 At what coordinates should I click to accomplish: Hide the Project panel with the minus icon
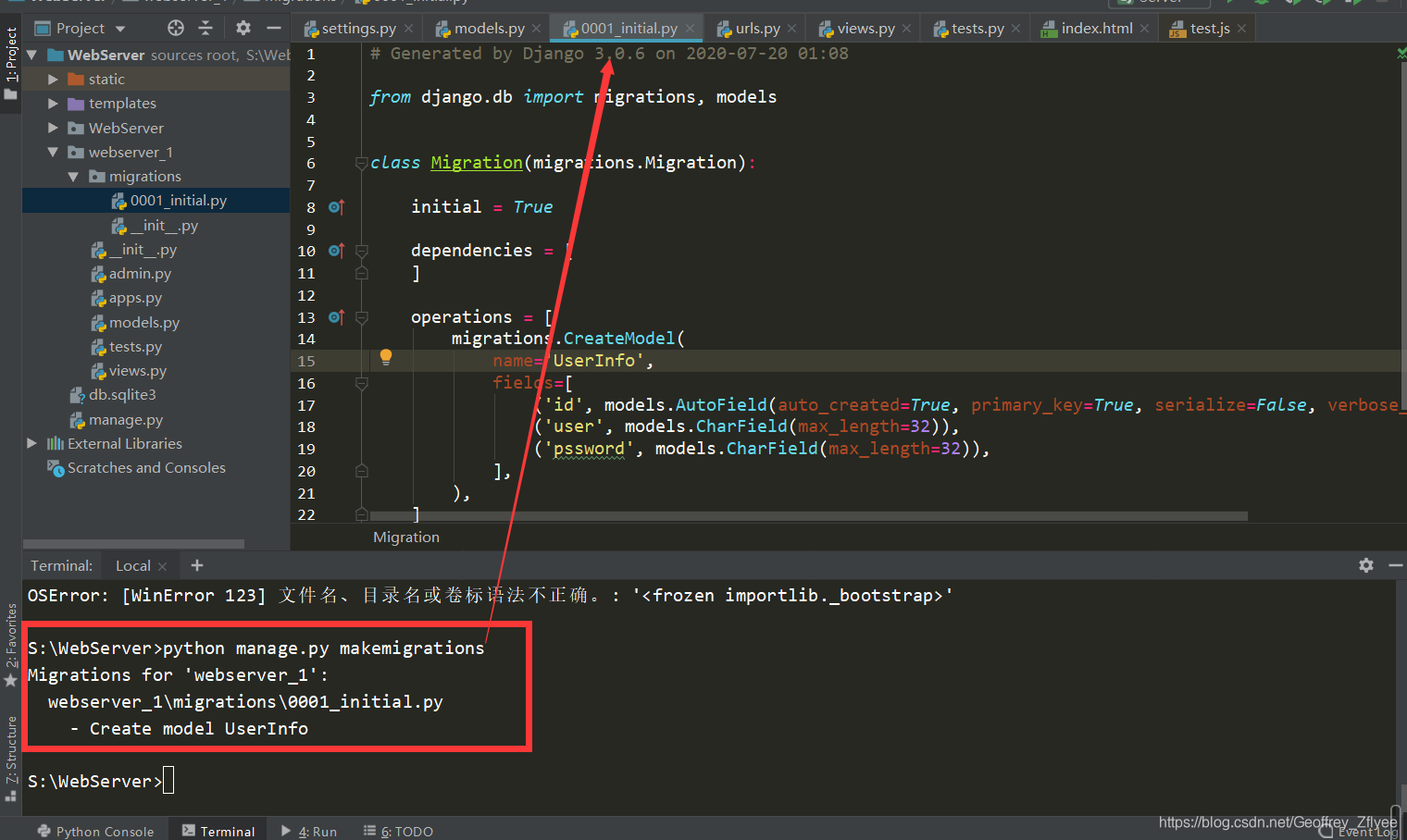coord(274,28)
